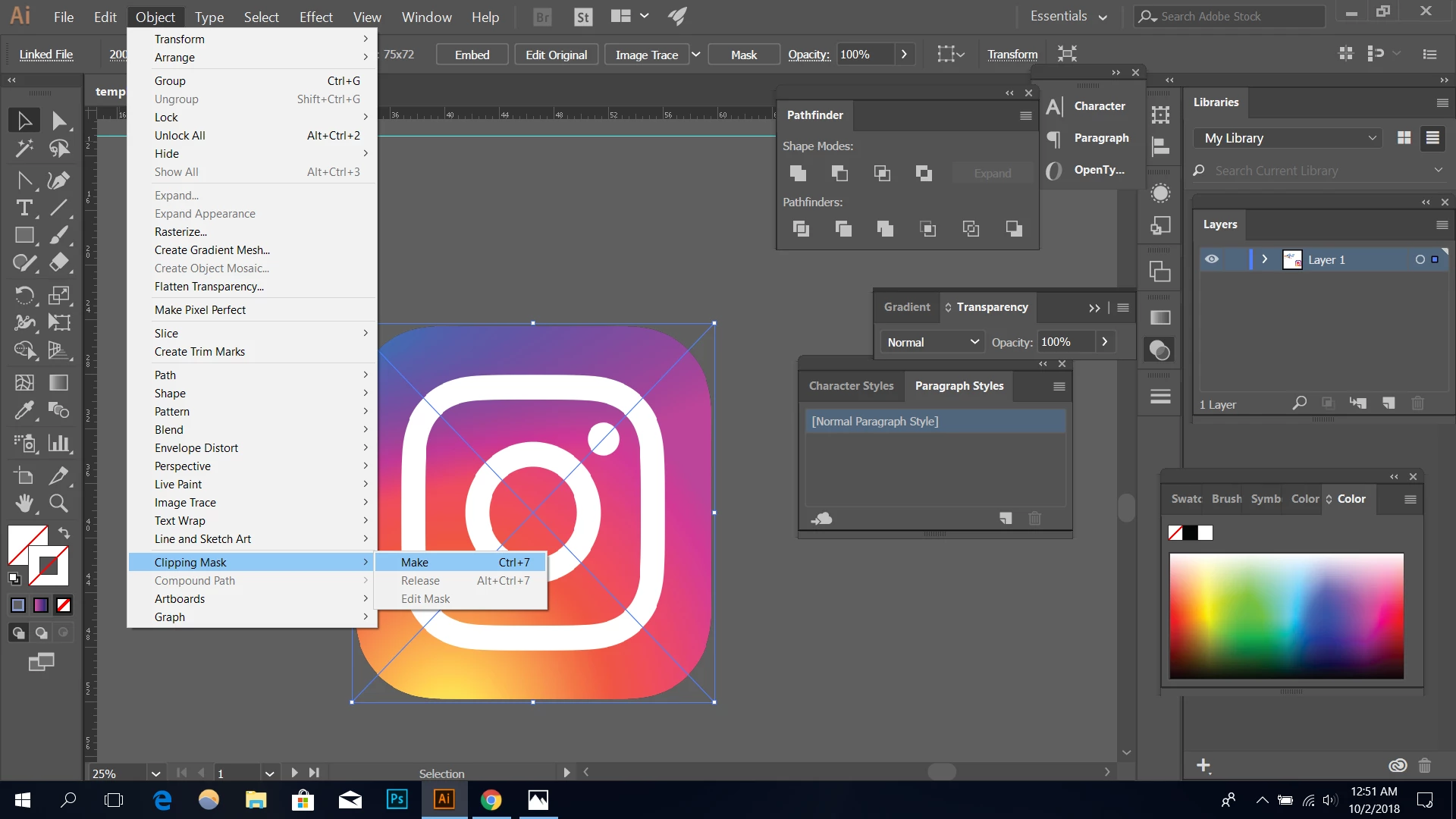Select the Direct Selection tool
This screenshot has height=819, width=1456.
pos(58,121)
